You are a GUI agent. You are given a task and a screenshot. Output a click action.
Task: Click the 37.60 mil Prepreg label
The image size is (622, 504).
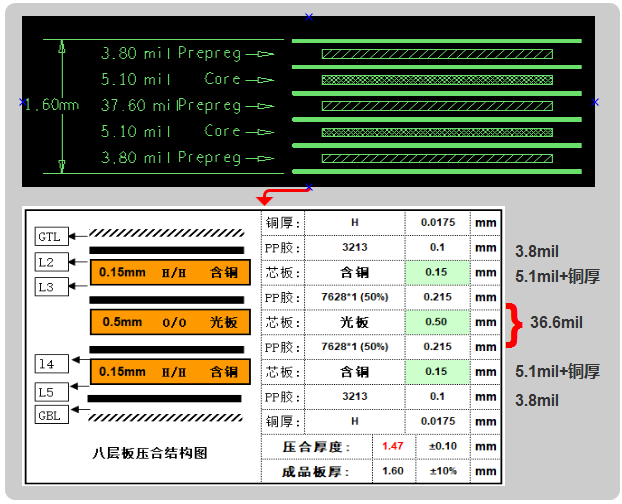tap(171, 105)
